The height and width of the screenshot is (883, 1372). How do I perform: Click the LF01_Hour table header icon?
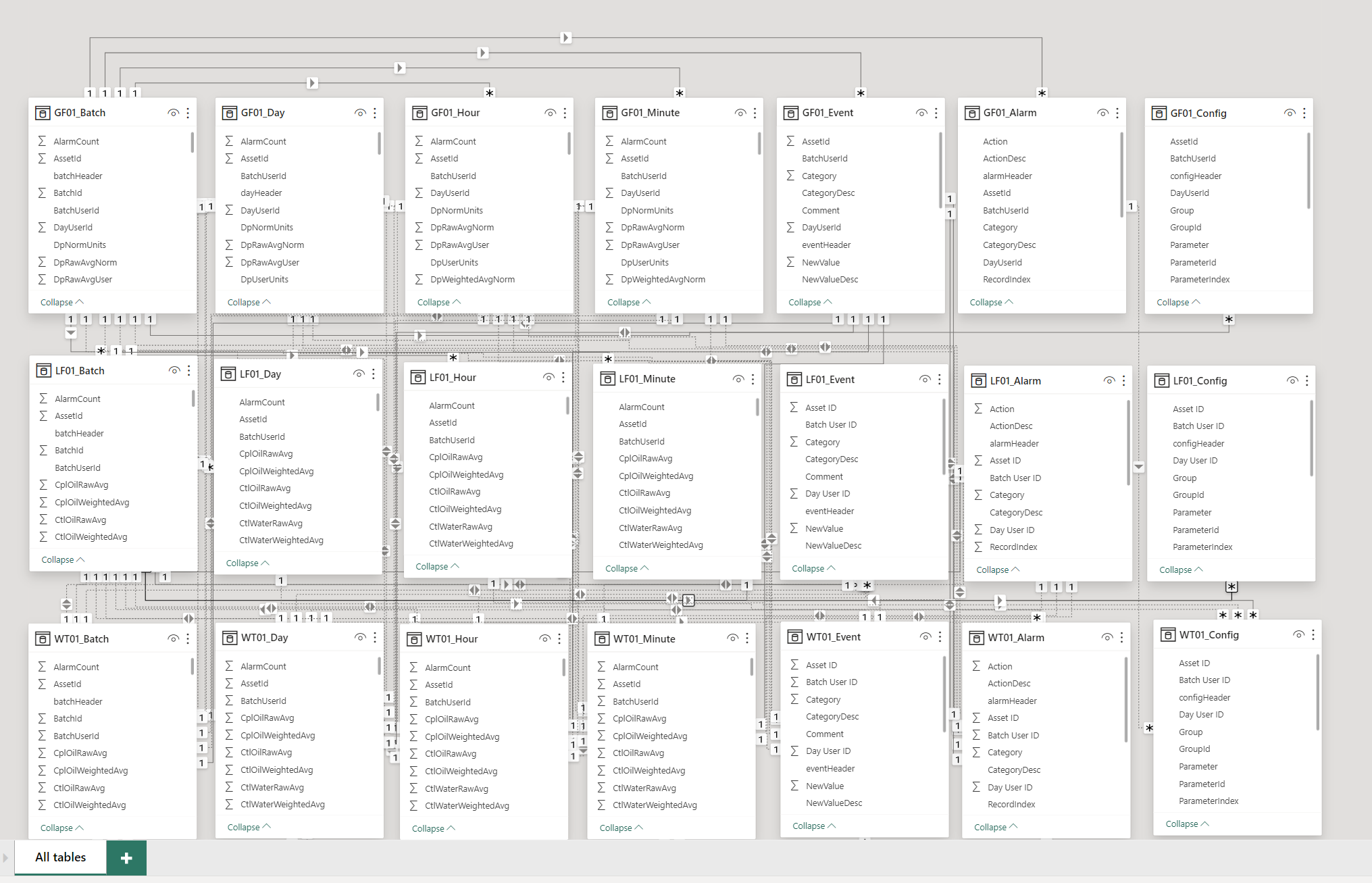tap(418, 378)
